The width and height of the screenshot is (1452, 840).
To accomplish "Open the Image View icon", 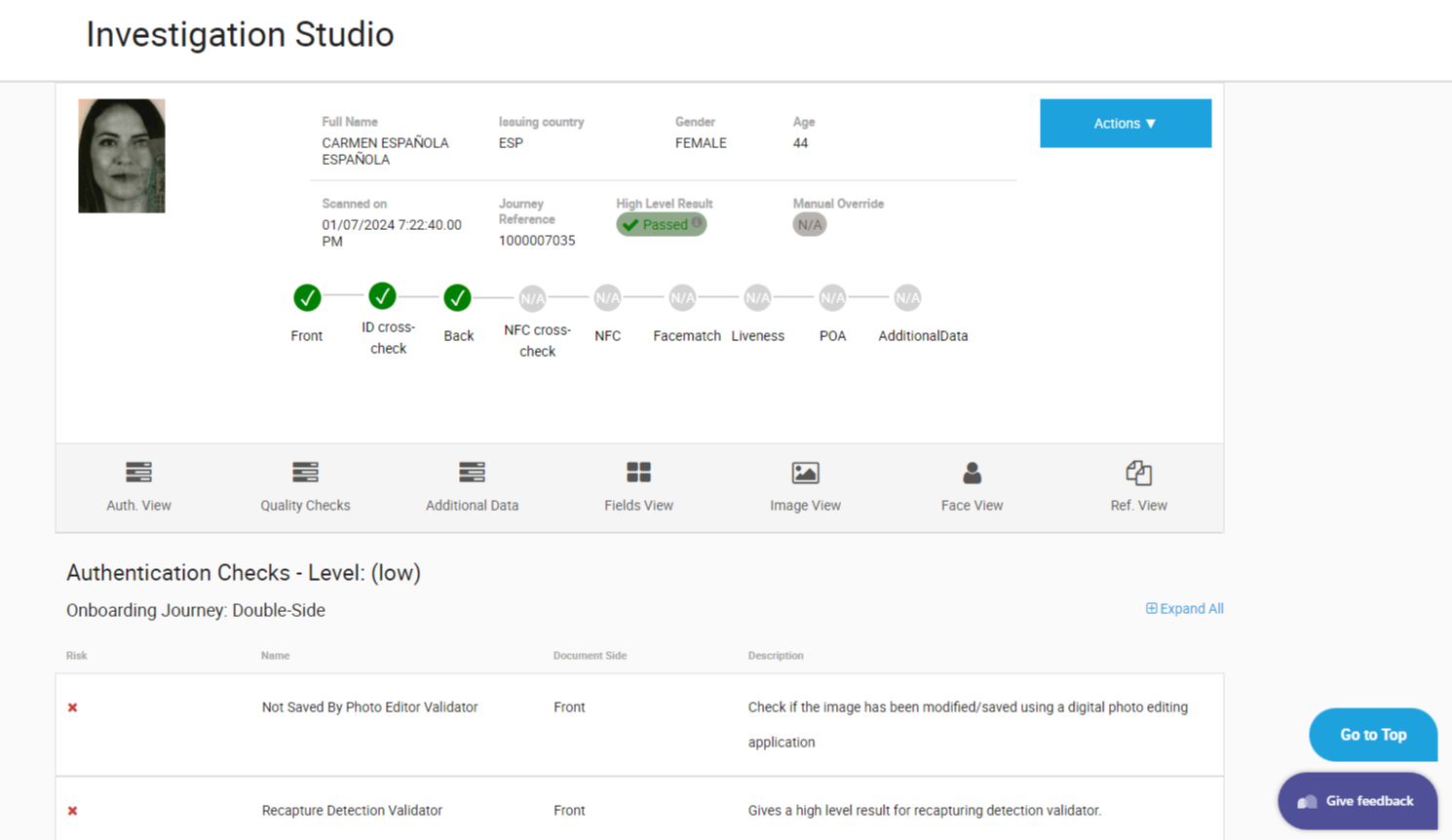I will coord(805,474).
